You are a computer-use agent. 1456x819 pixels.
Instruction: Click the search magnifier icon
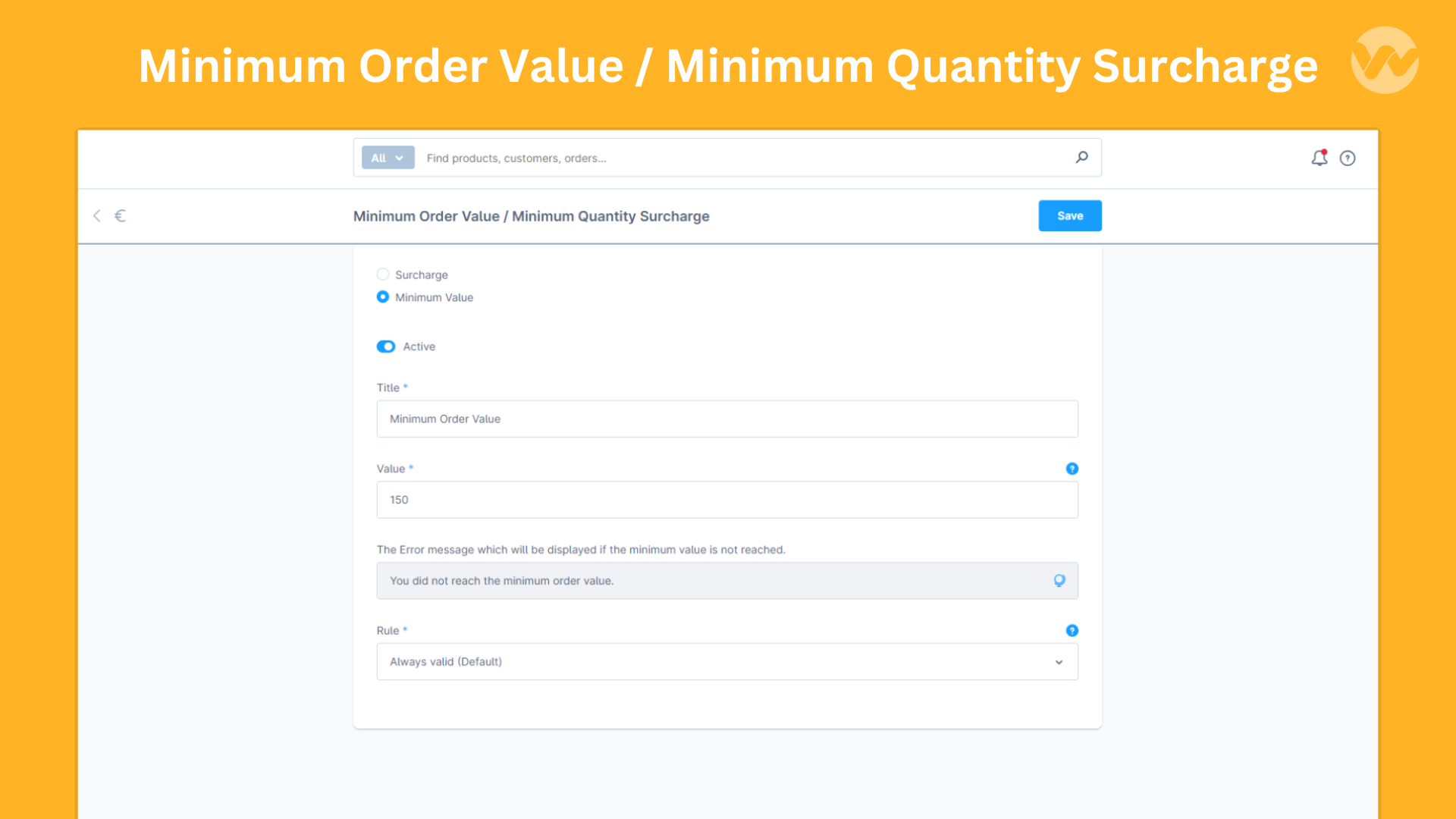[1082, 157]
